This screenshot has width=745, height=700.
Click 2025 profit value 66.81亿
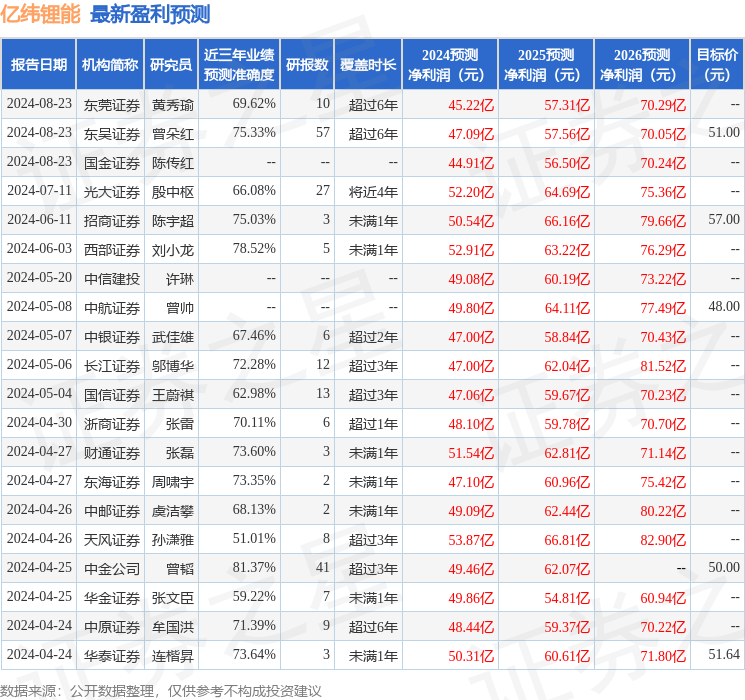point(567,540)
